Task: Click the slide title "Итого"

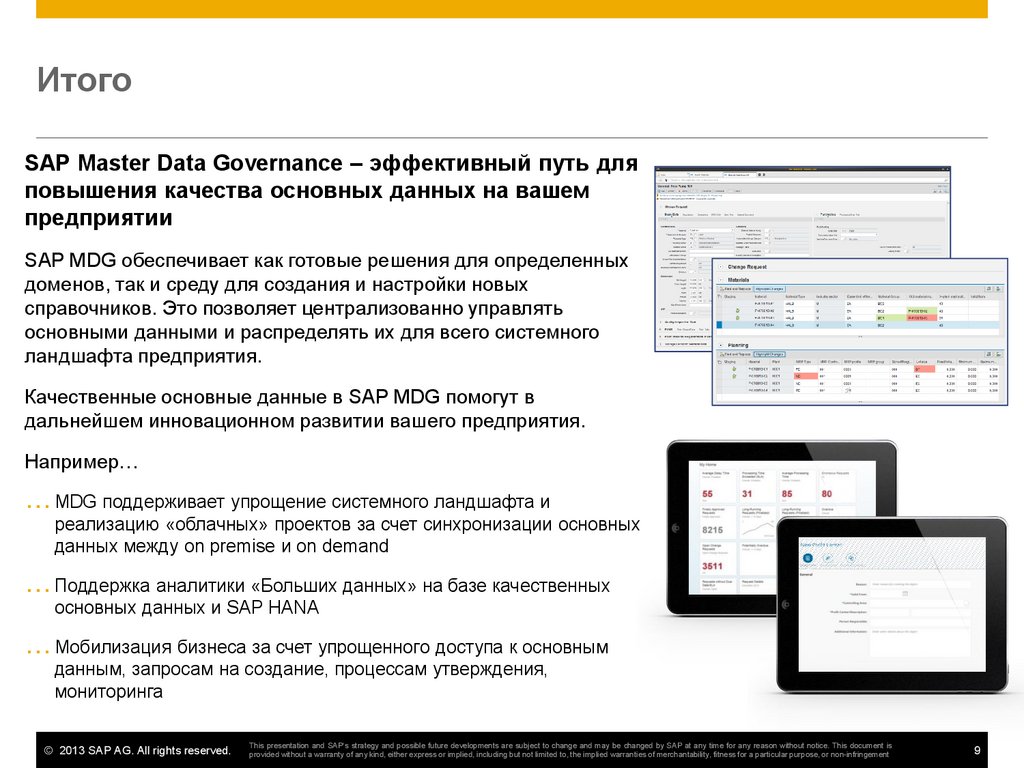Action: tap(84, 80)
